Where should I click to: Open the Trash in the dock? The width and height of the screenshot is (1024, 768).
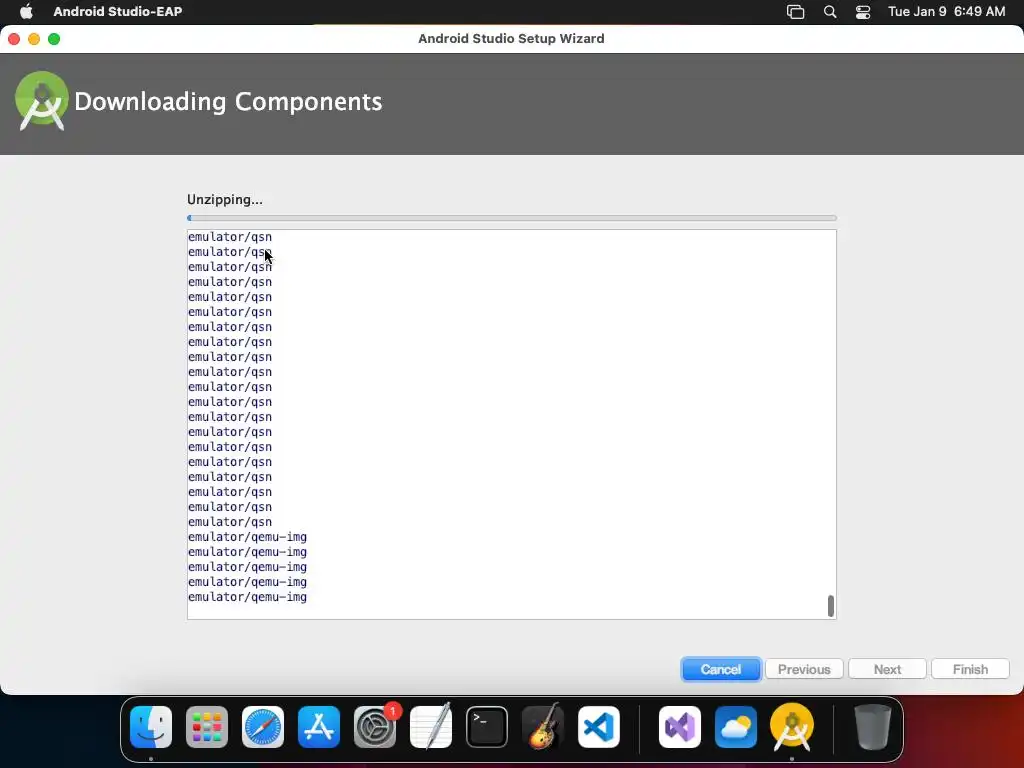point(872,727)
